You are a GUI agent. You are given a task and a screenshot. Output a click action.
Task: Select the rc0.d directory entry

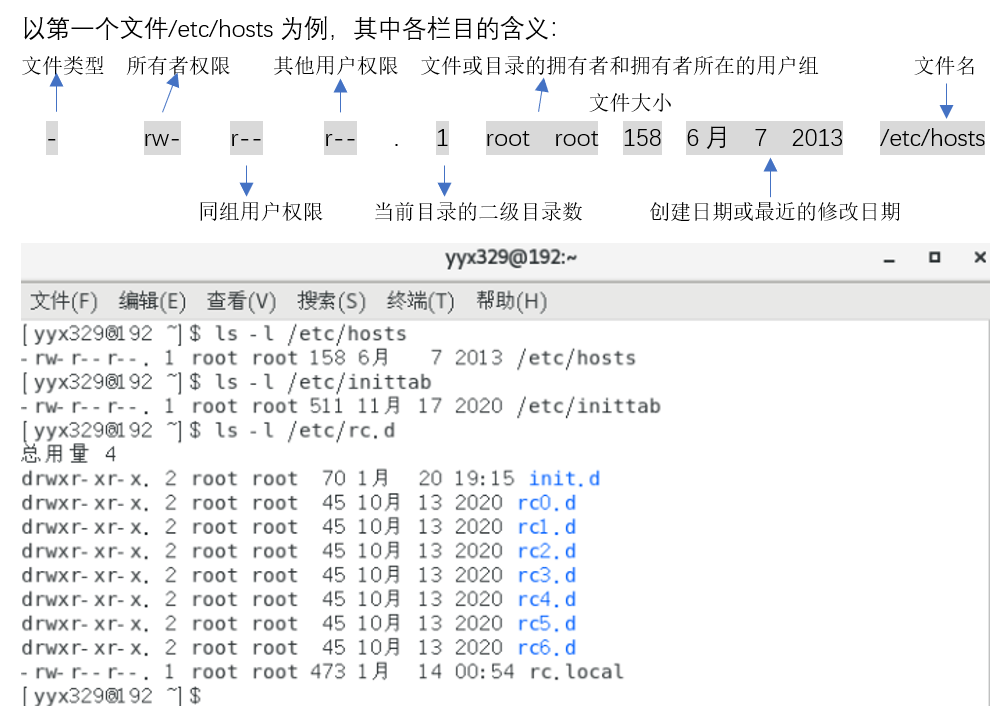547,503
